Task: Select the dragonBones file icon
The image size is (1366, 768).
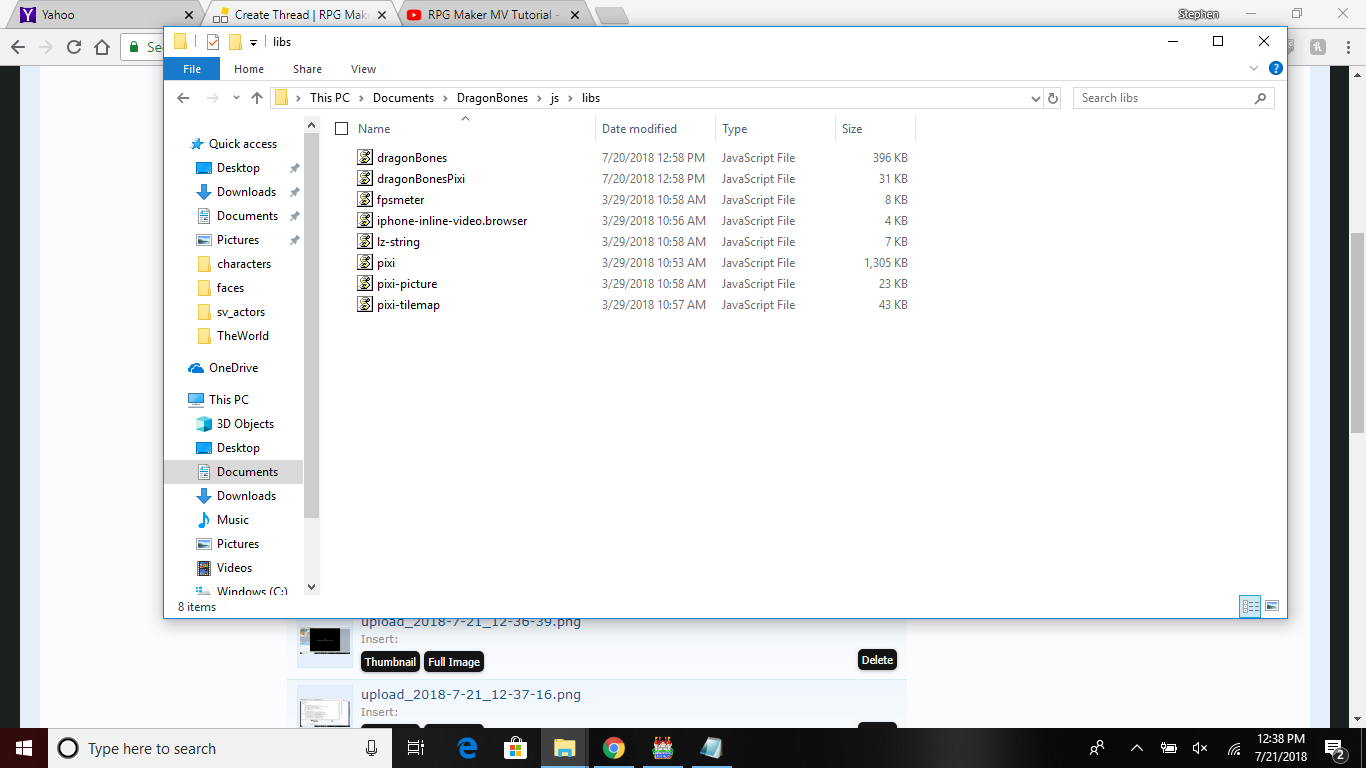Action: 365,158
